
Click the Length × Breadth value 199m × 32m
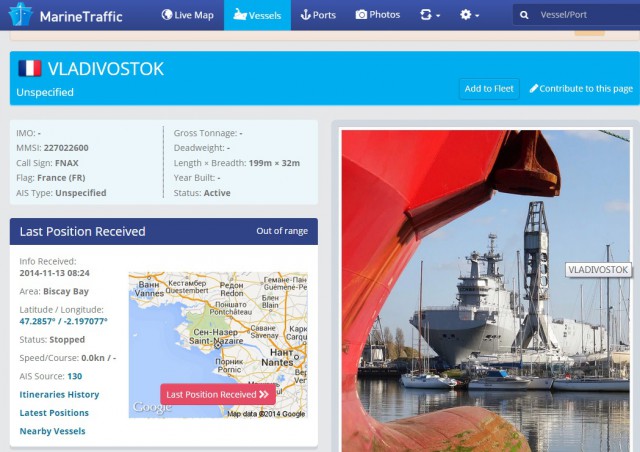pyautogui.click(x=274, y=163)
